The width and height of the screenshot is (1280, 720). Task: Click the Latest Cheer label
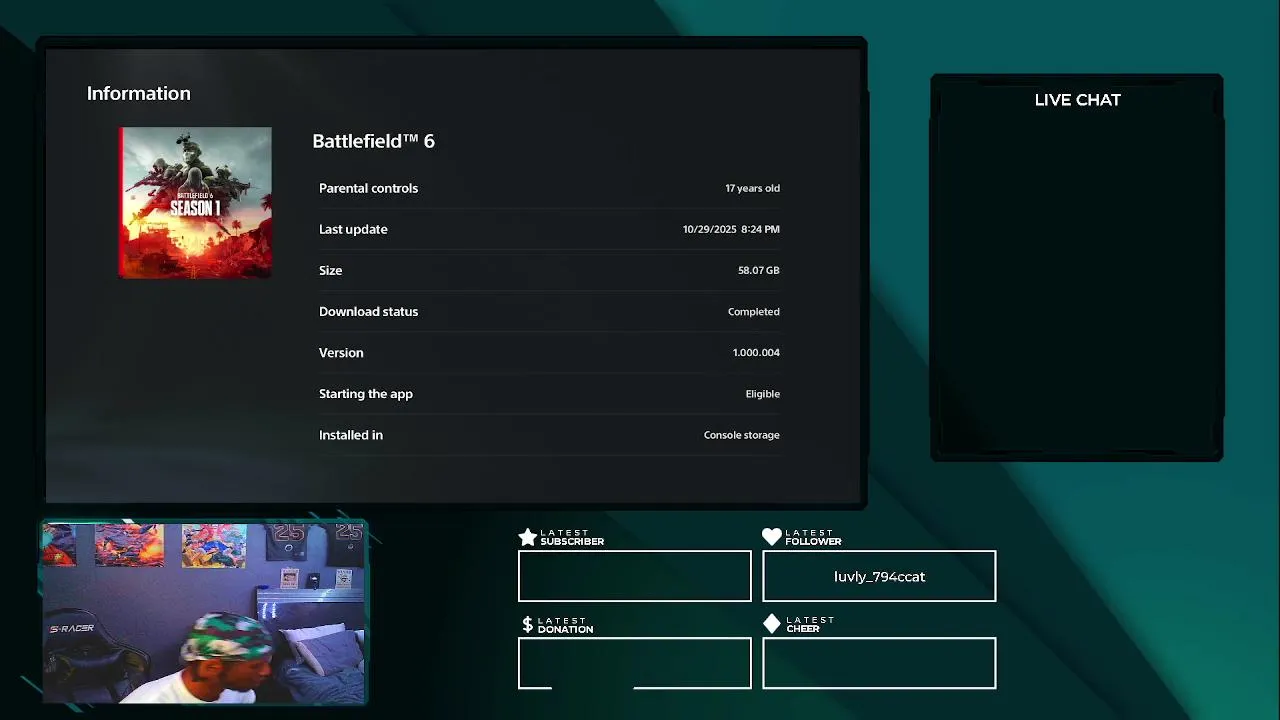[810, 624]
